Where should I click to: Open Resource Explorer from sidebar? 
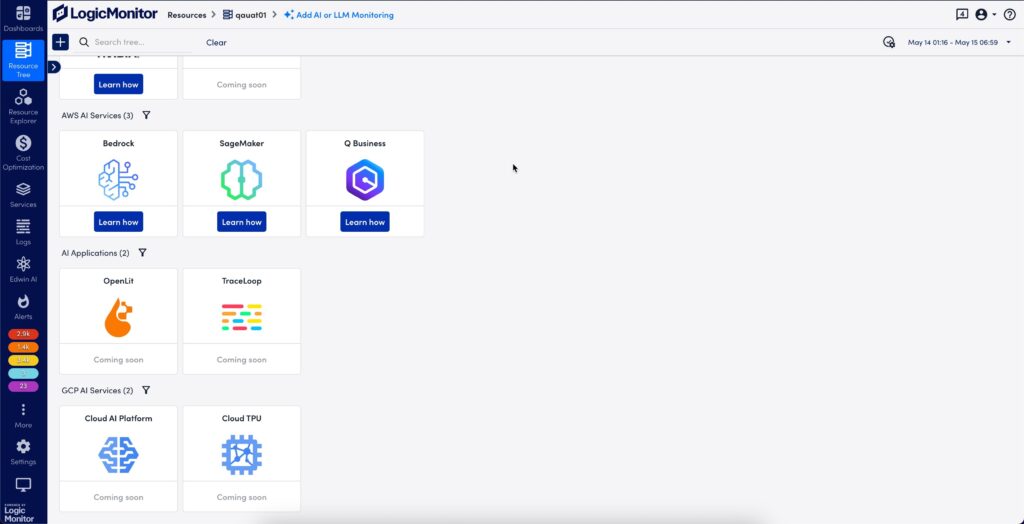tap(23, 106)
